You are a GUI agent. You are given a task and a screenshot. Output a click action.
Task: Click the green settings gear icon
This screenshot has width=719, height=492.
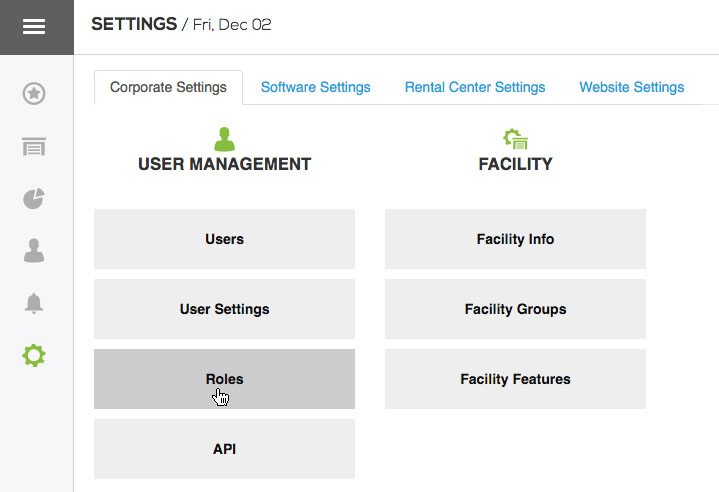(x=34, y=355)
